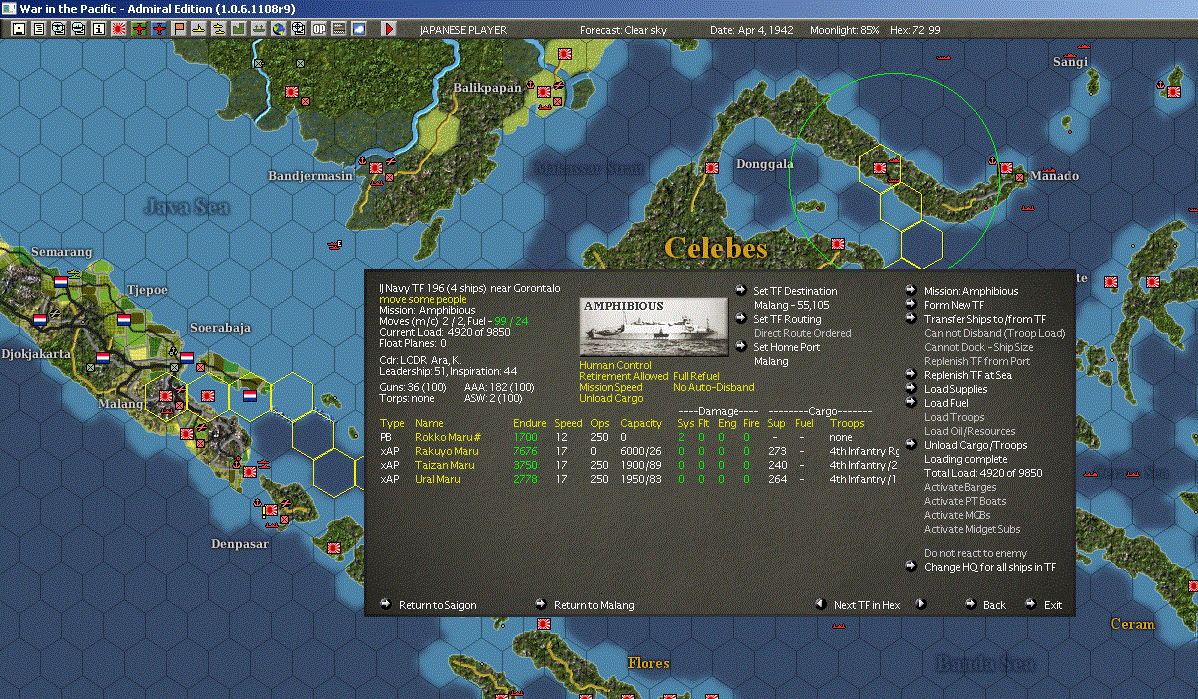Screen dimensions: 1198x699
Task: Open the document list toolbar icon
Action: [x=39, y=29]
